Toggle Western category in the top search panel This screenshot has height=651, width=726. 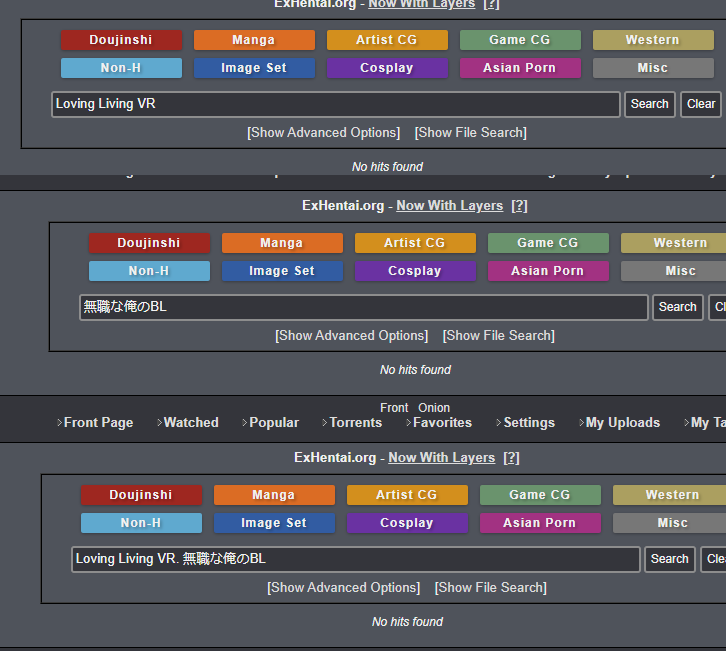653,40
